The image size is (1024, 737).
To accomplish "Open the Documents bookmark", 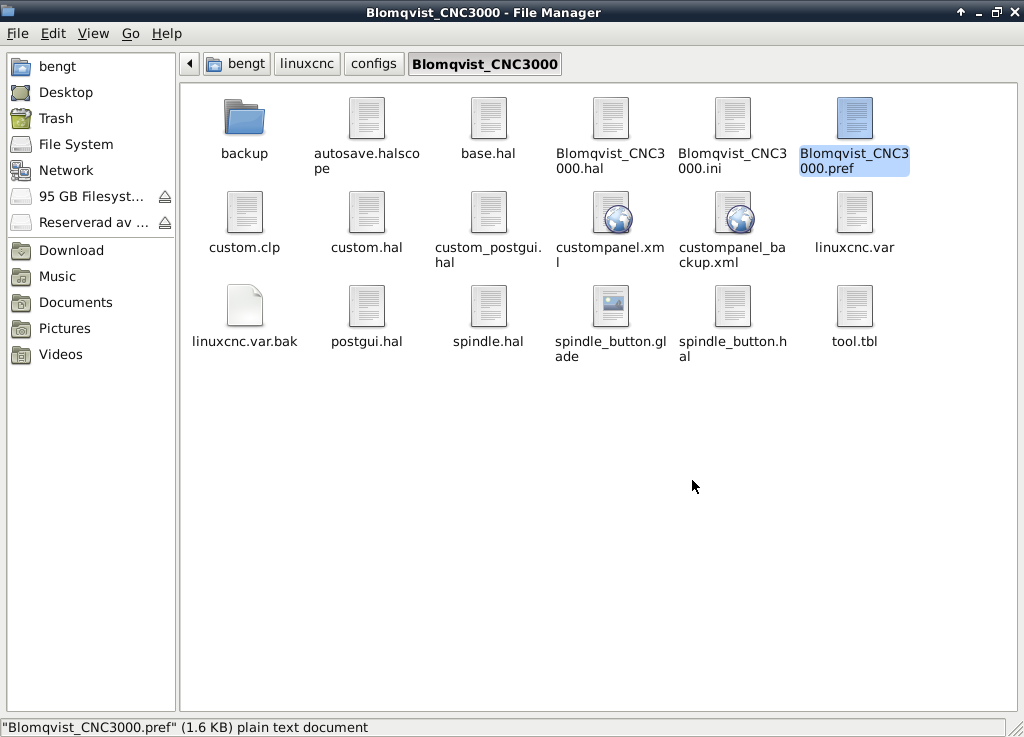I will click(91, 302).
